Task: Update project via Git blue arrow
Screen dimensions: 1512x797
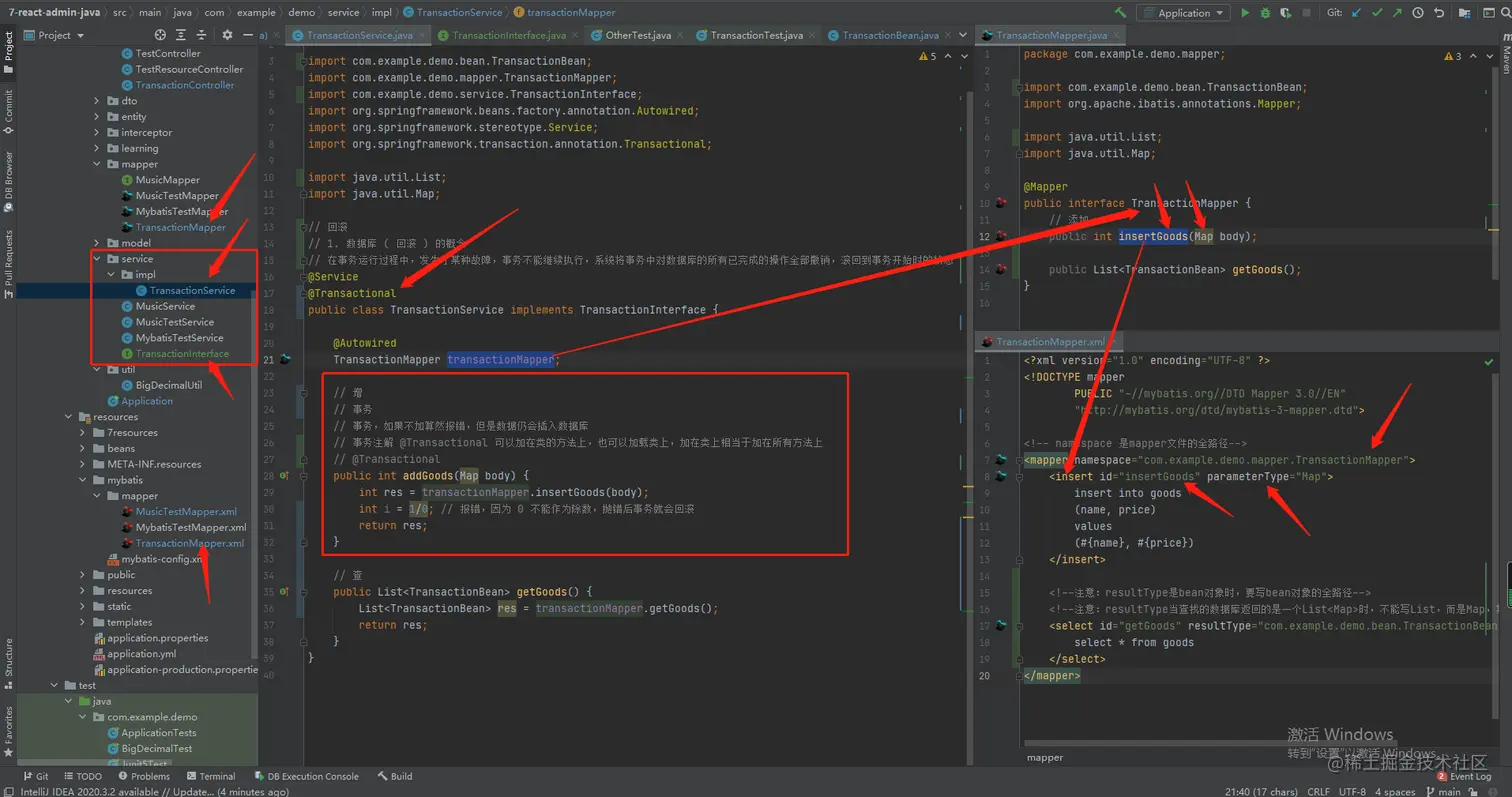Action: (1357, 13)
